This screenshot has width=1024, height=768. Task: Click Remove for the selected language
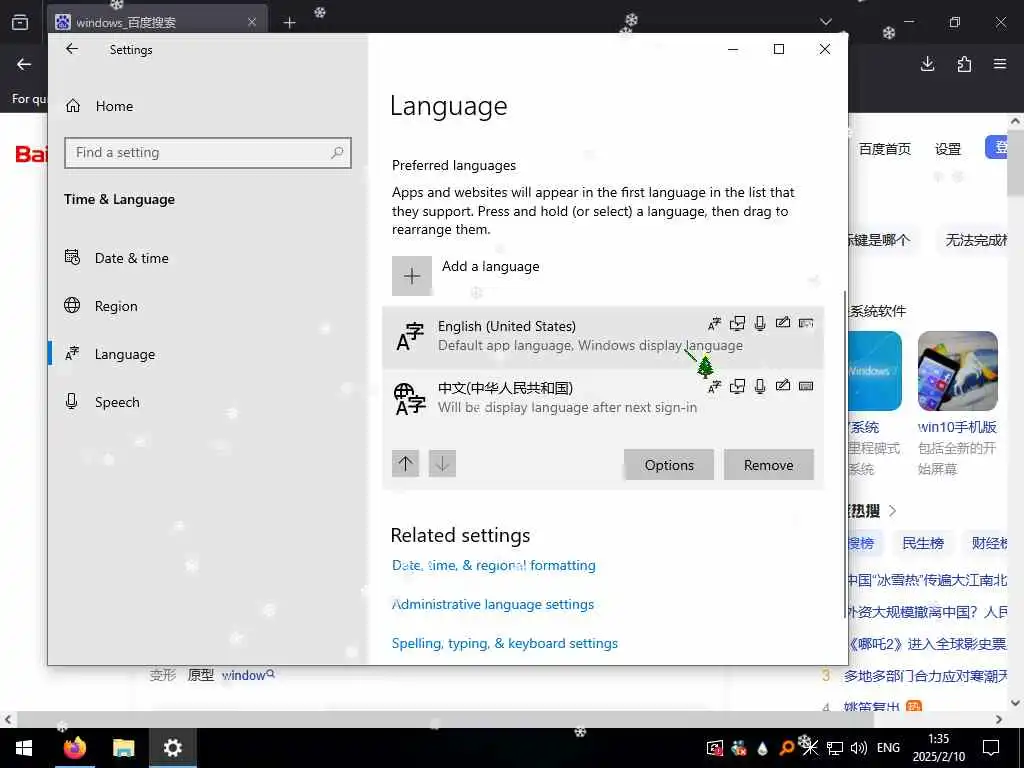(769, 465)
